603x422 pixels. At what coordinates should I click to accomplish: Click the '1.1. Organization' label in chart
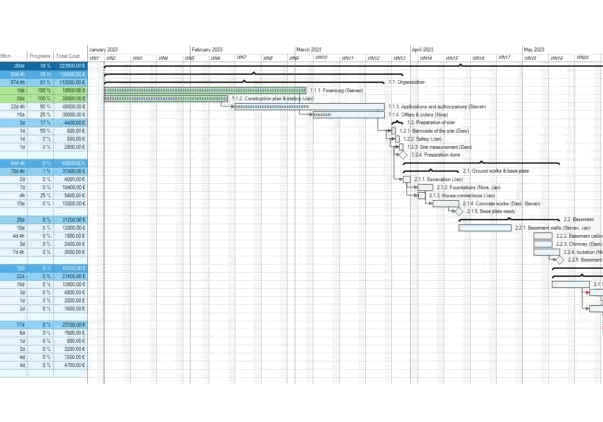pyautogui.click(x=406, y=82)
